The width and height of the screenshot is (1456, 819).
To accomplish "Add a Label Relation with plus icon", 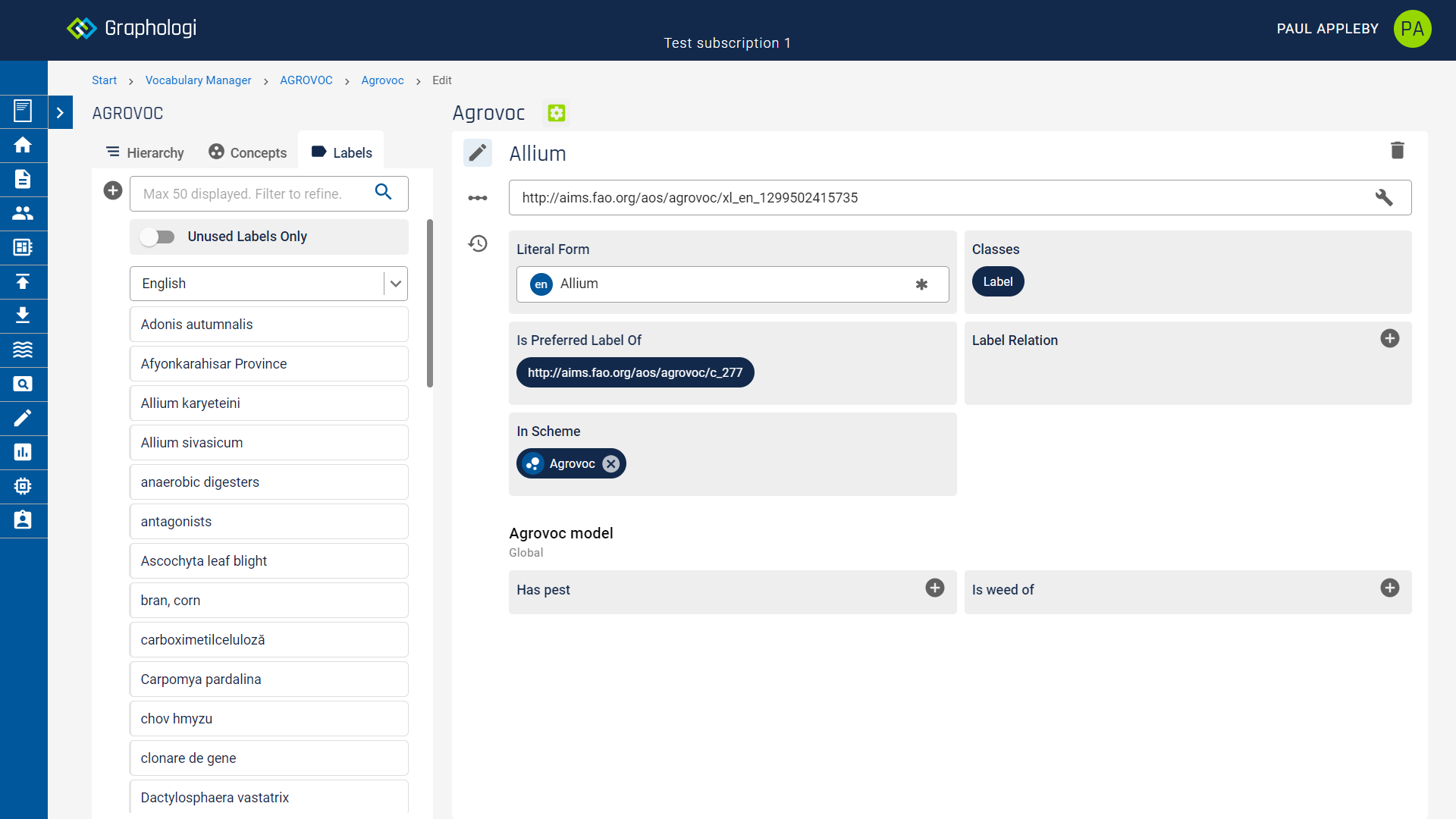I will click(1390, 338).
